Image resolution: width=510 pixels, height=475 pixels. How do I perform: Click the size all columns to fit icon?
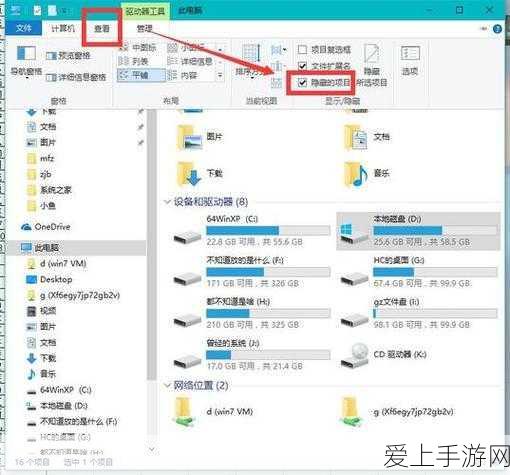pos(277,82)
